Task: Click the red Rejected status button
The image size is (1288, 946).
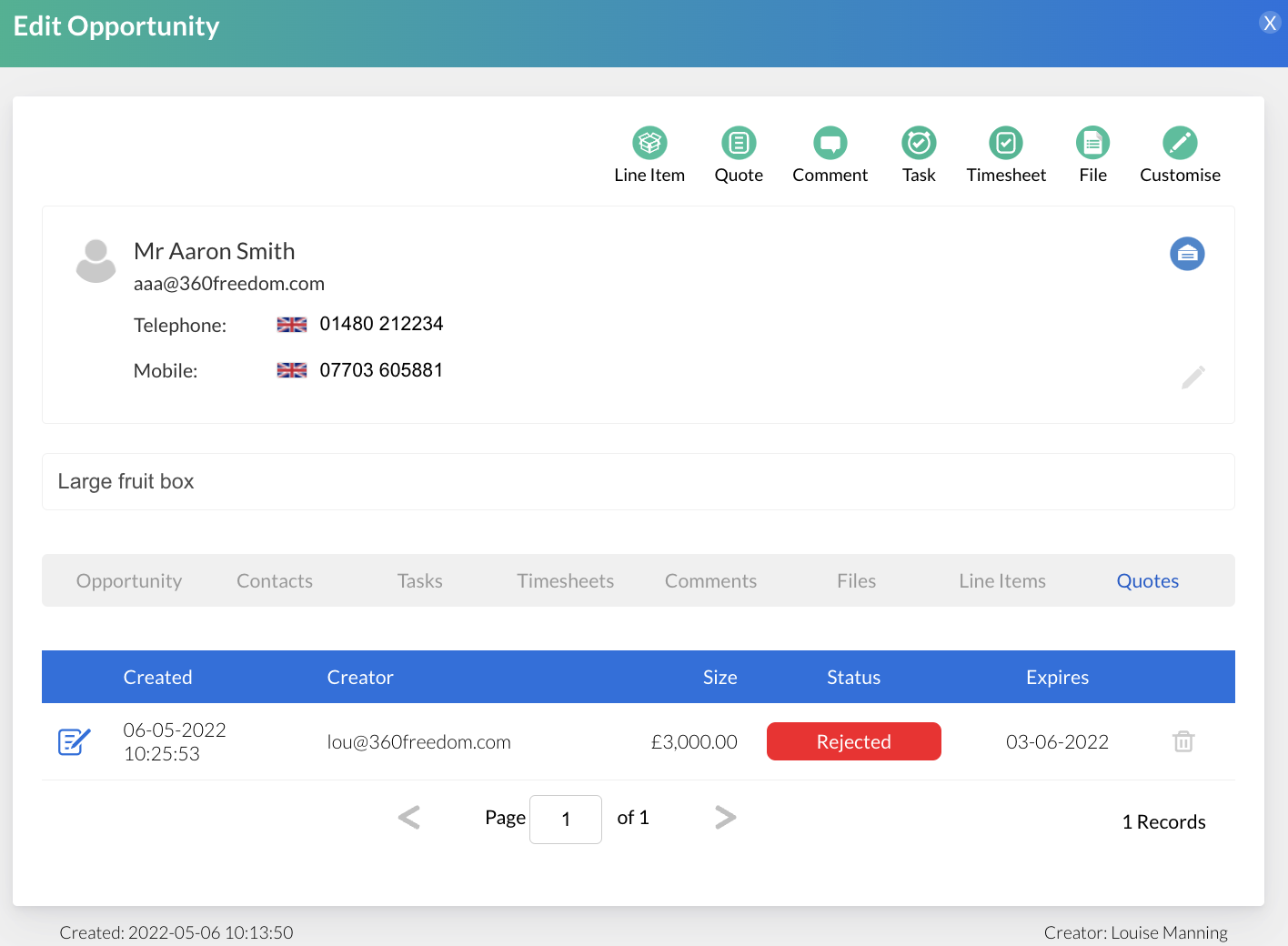Action: pos(853,741)
